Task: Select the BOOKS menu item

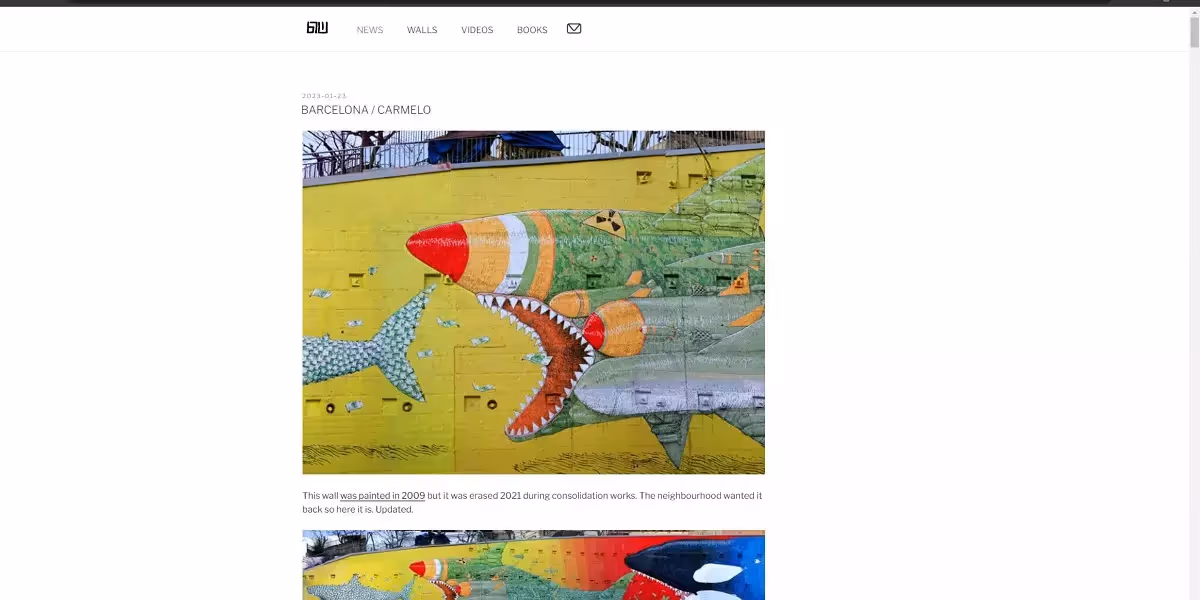Action: 532,30
